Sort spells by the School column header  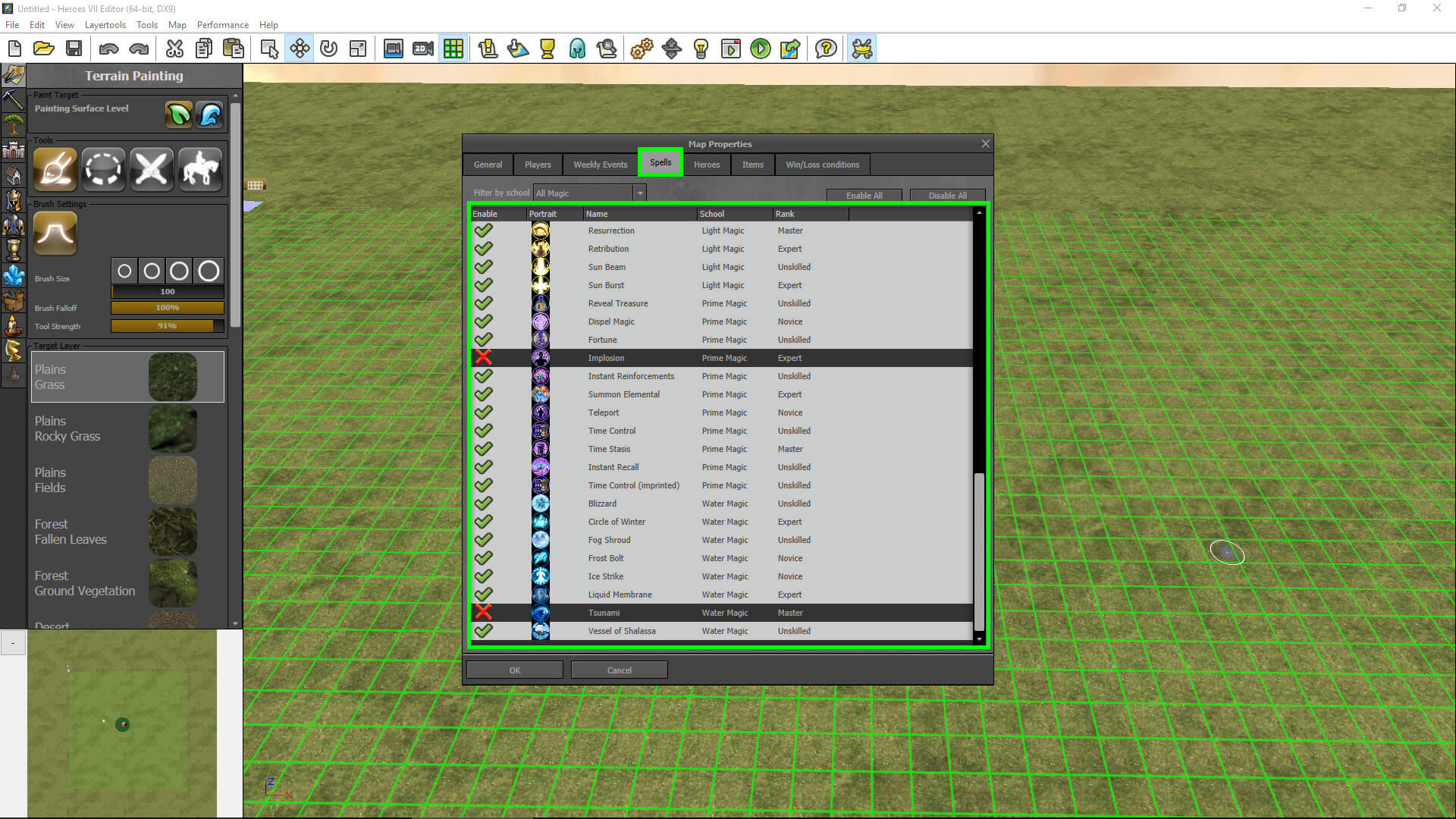pyautogui.click(x=735, y=214)
